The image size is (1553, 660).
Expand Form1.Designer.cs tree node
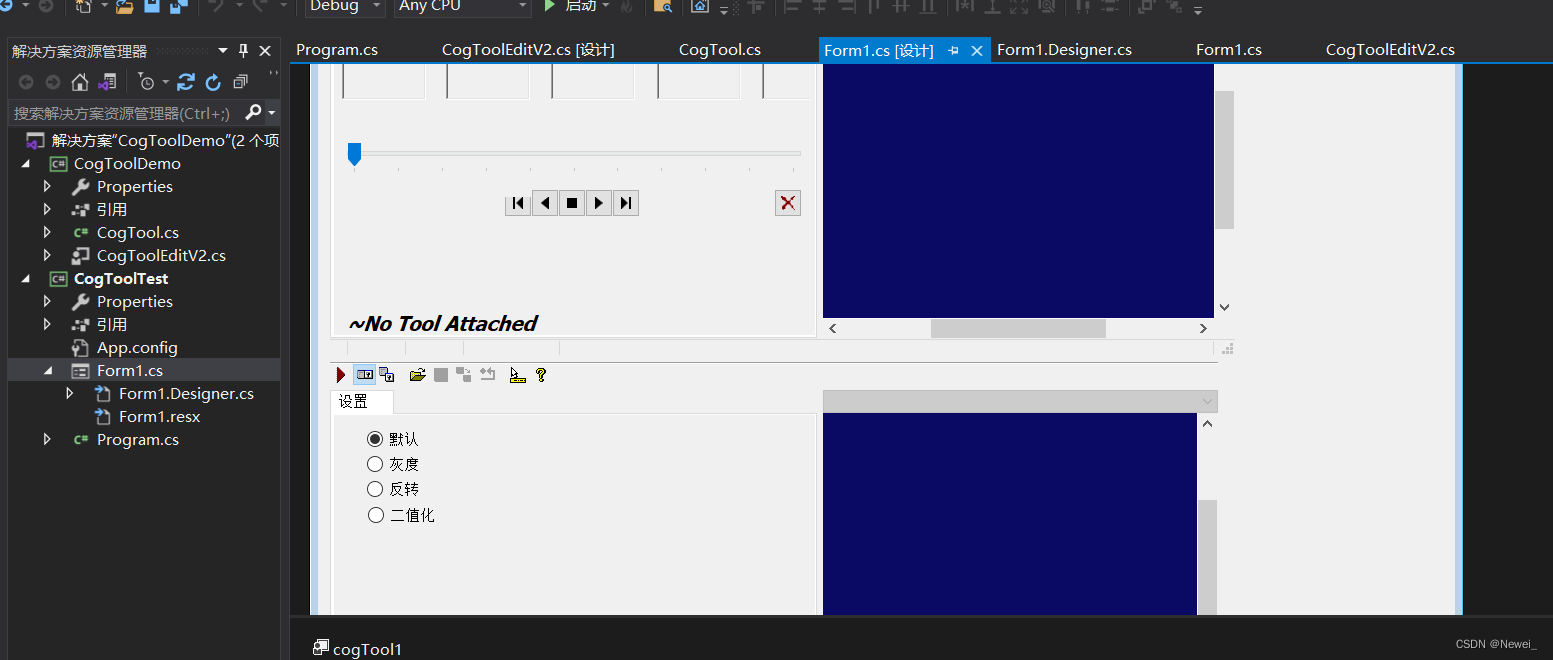[x=70, y=394]
